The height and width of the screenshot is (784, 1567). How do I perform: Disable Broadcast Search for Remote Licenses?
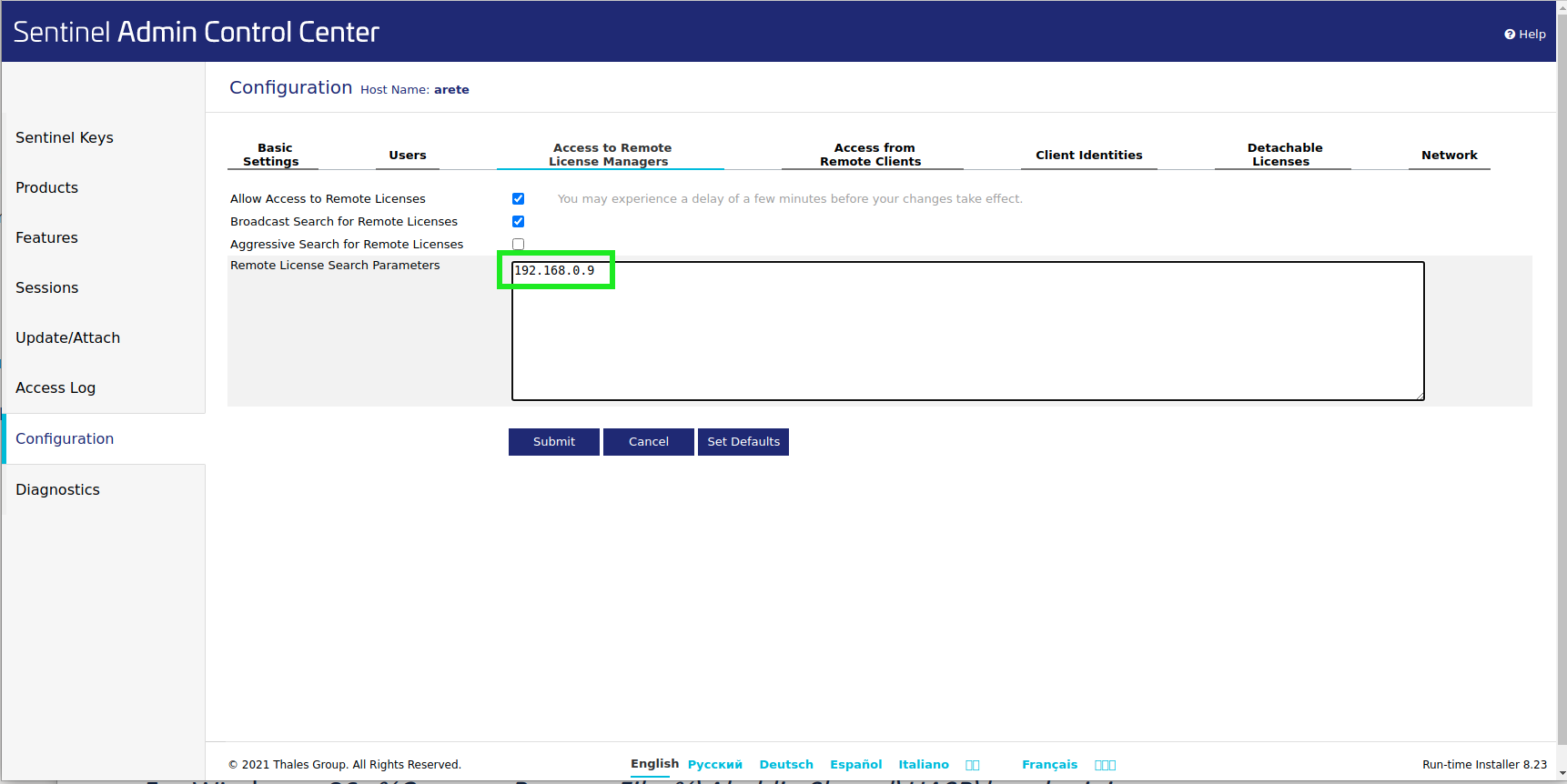[518, 221]
